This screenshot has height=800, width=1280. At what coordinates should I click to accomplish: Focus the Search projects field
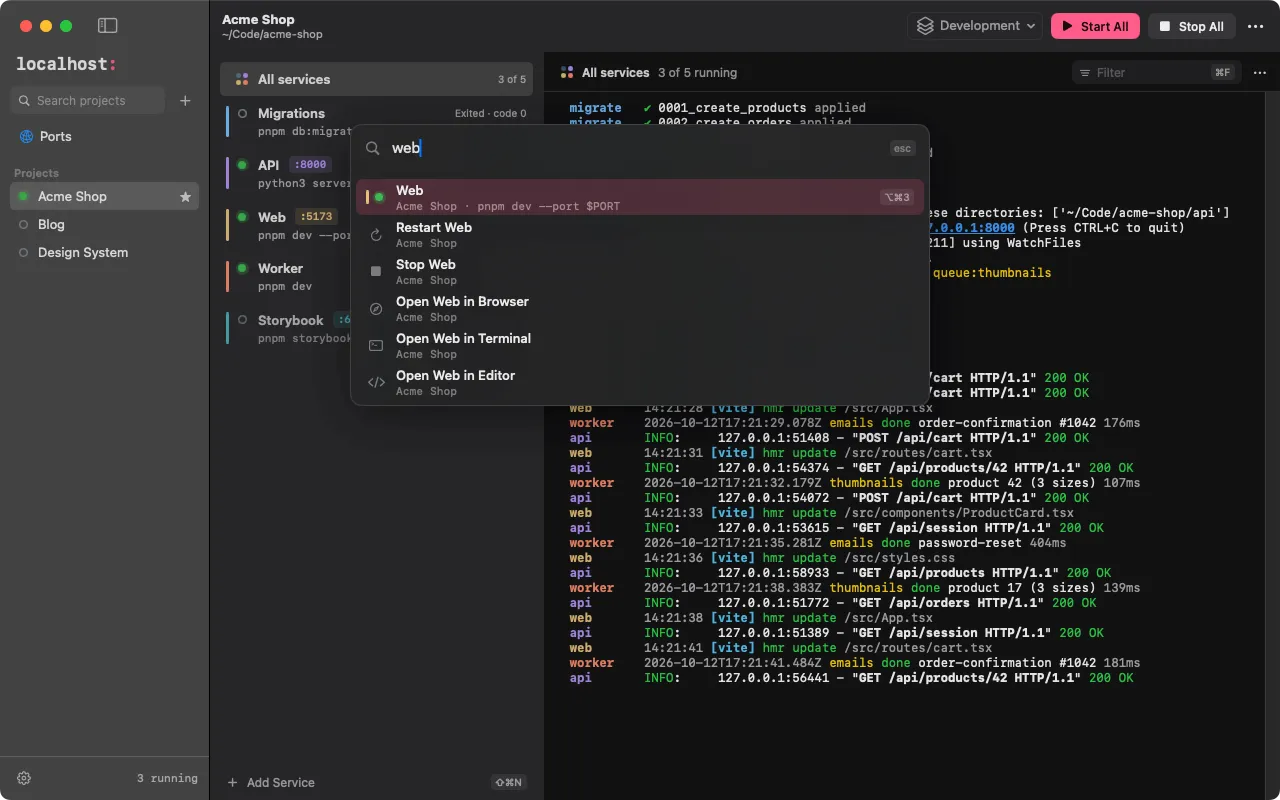[87, 100]
